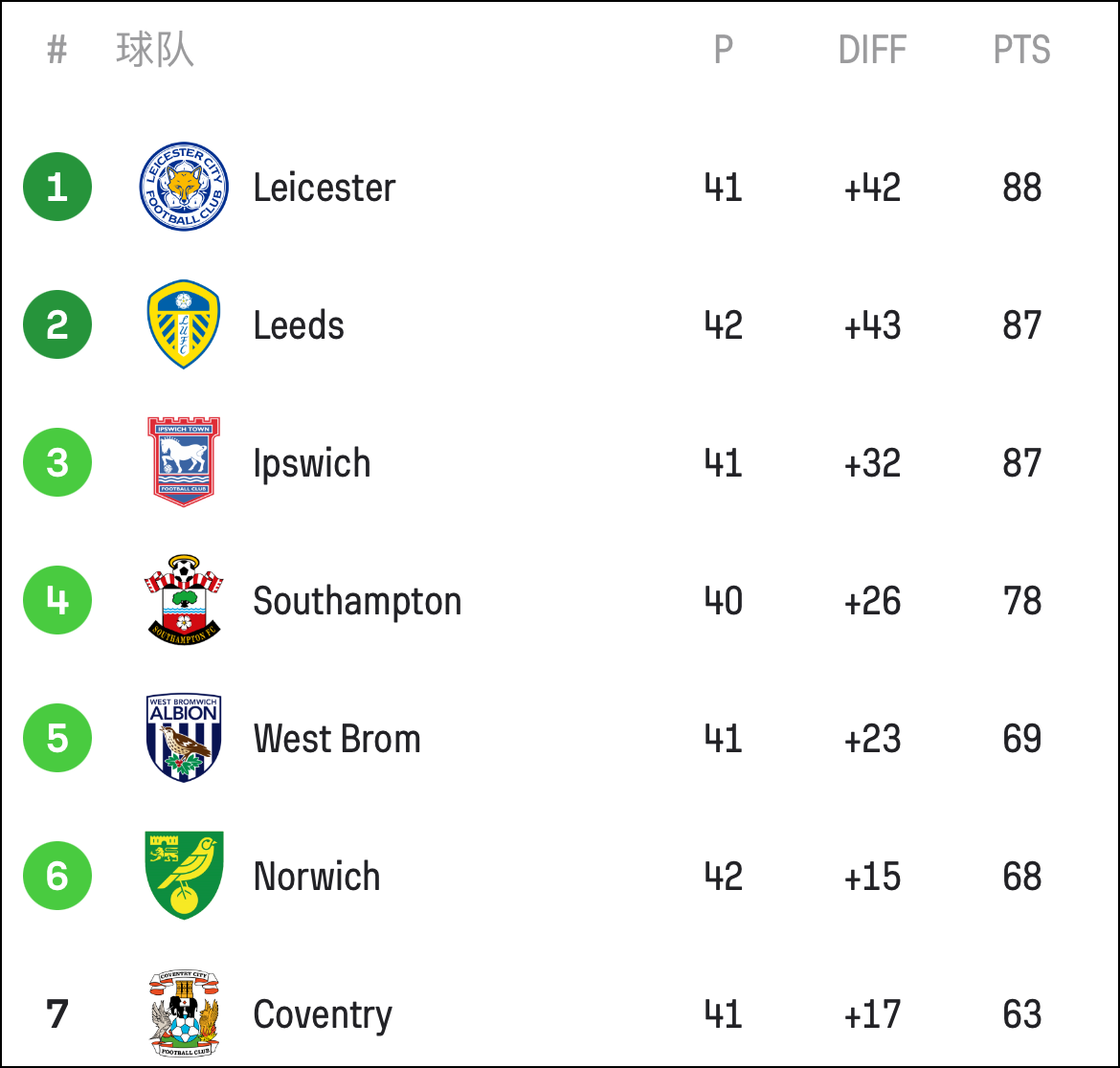The height and width of the screenshot is (1068, 1120).
Task: Open the Southampton team link
Action: click(x=357, y=602)
